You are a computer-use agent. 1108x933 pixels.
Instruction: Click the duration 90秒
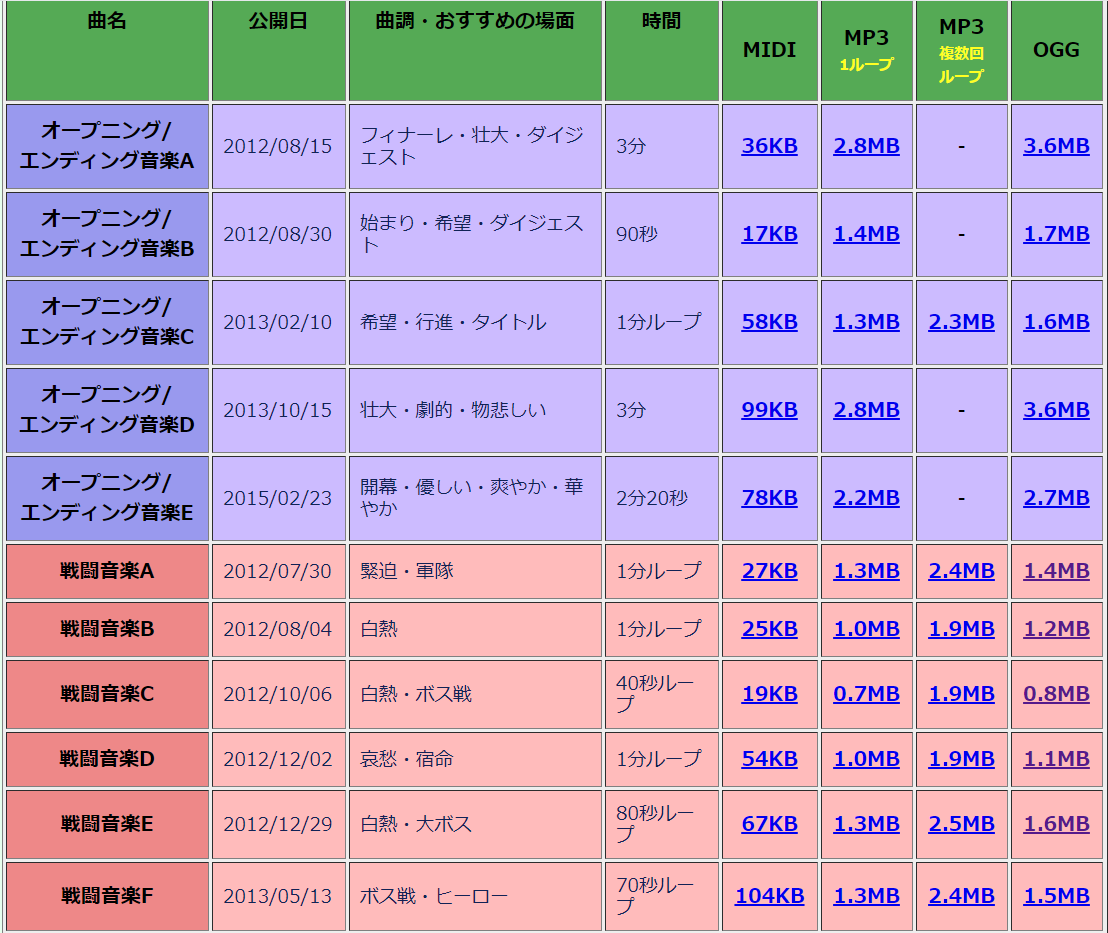coord(637,234)
